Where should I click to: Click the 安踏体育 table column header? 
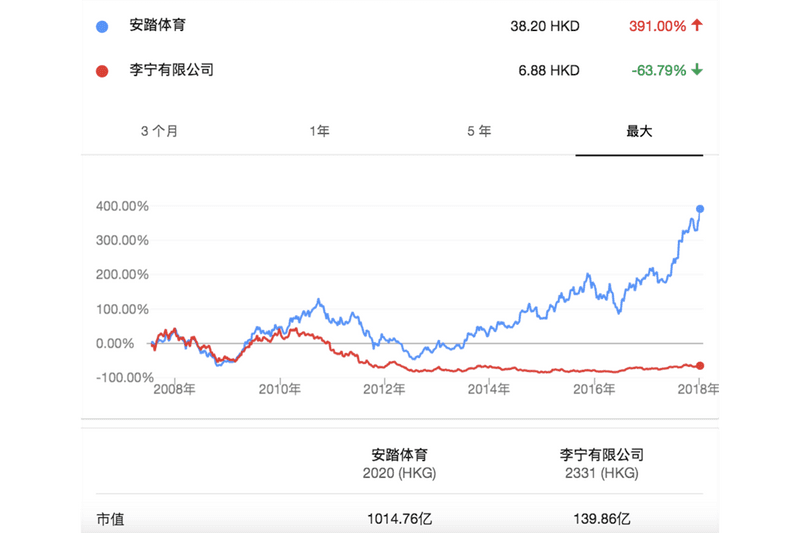[399, 454]
